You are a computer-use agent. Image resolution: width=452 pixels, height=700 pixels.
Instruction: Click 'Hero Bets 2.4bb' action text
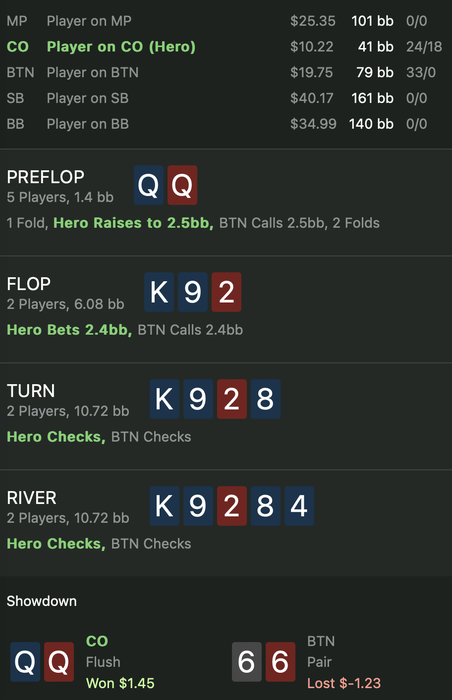(69, 330)
